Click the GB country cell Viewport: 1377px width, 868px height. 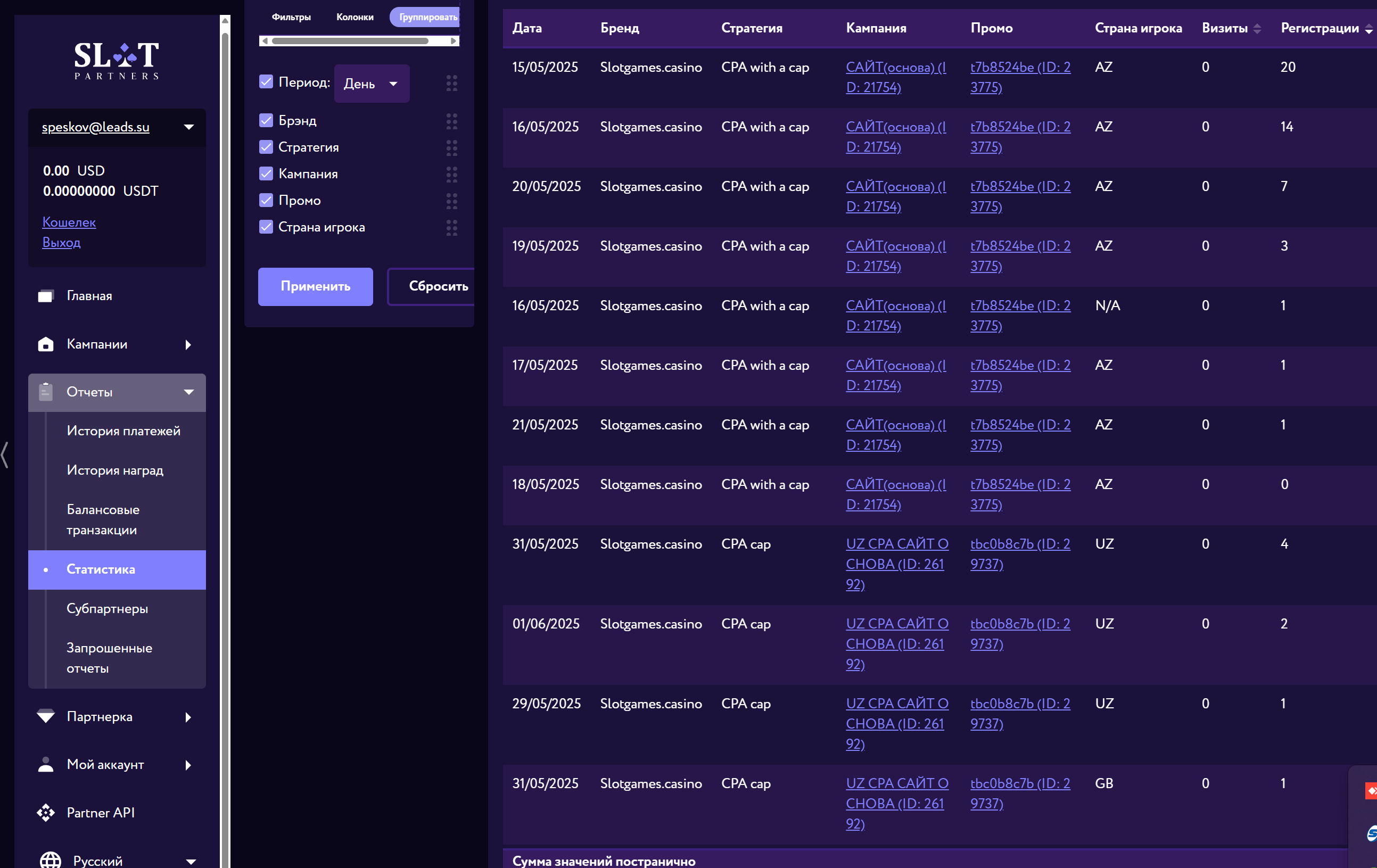(1103, 783)
